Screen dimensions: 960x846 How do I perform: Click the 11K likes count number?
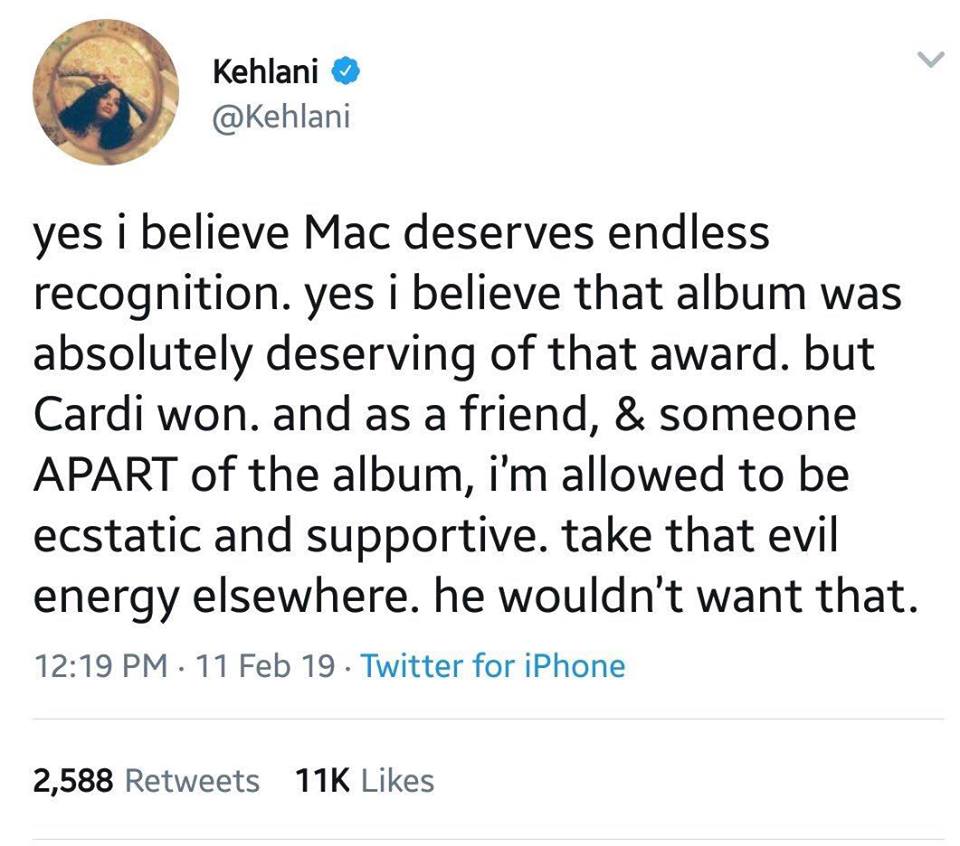(321, 780)
